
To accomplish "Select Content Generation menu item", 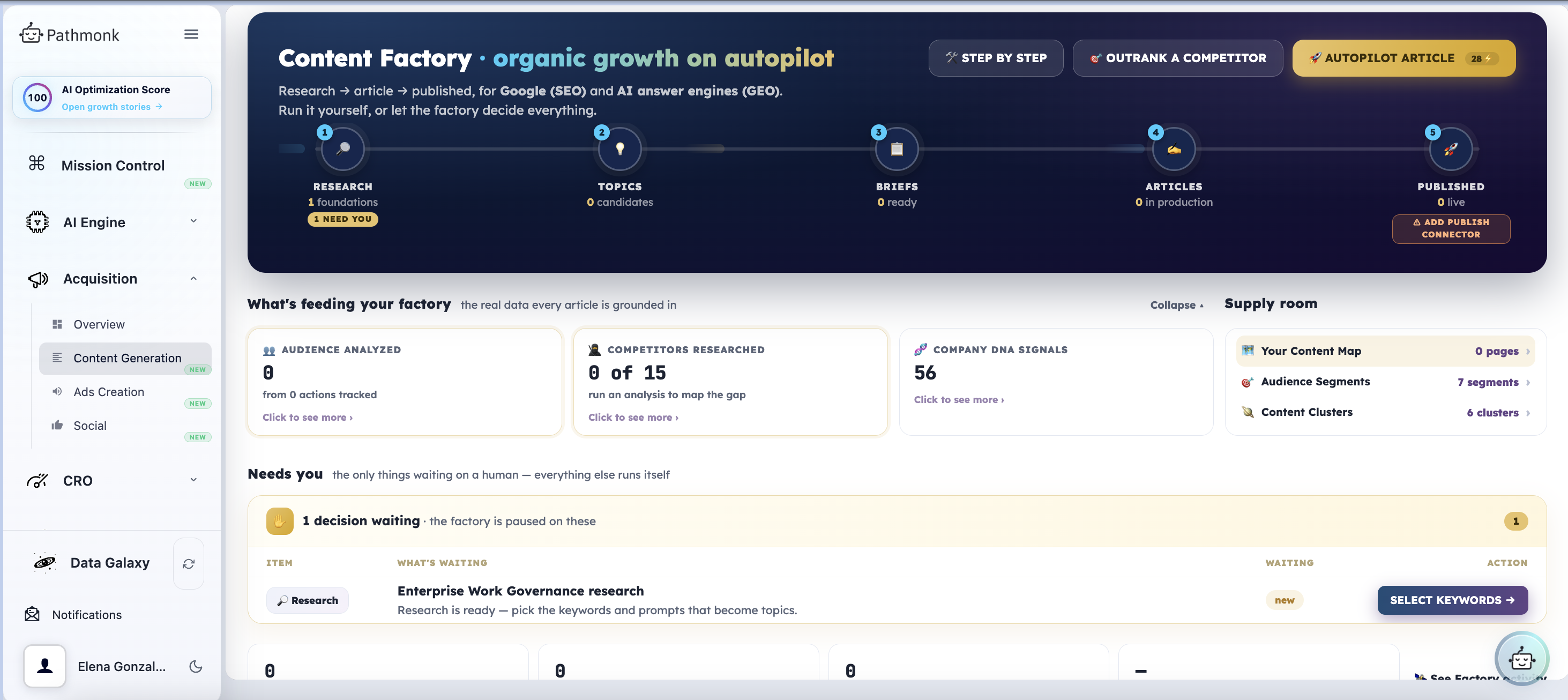I will 125,358.
